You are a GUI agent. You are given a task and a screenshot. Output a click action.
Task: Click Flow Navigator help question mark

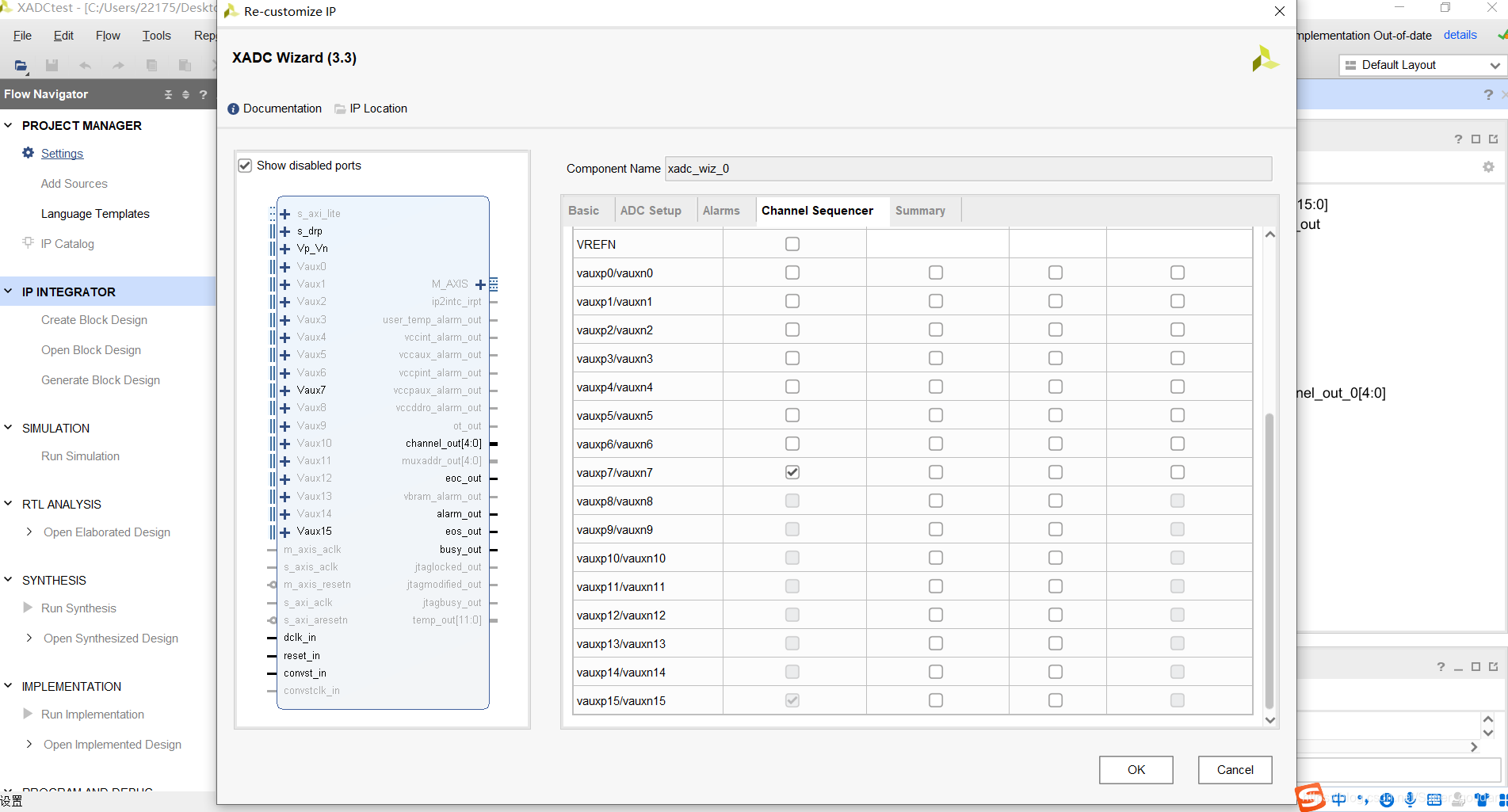203,94
